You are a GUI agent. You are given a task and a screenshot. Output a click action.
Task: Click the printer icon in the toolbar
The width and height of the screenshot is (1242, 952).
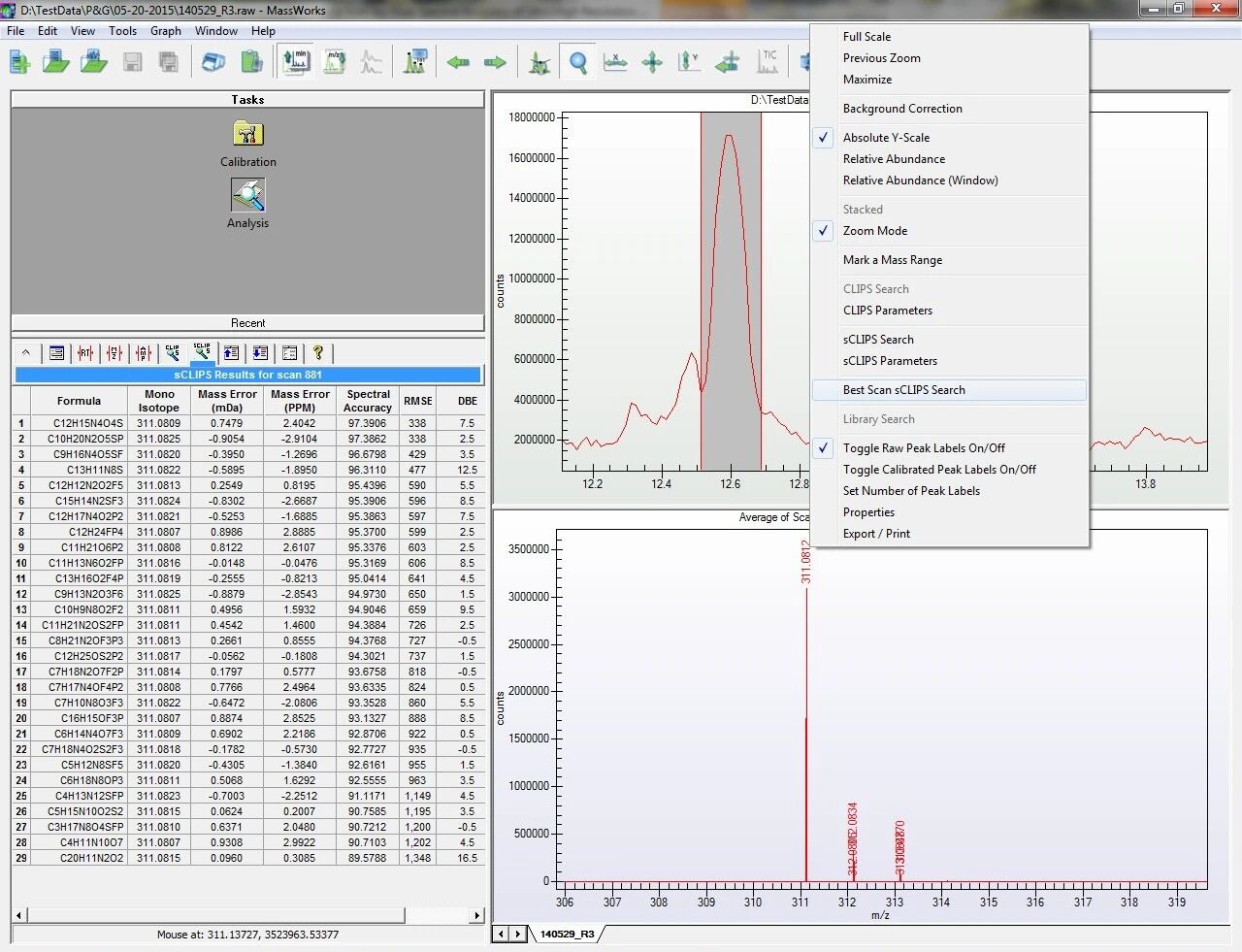pyautogui.click(x=213, y=63)
